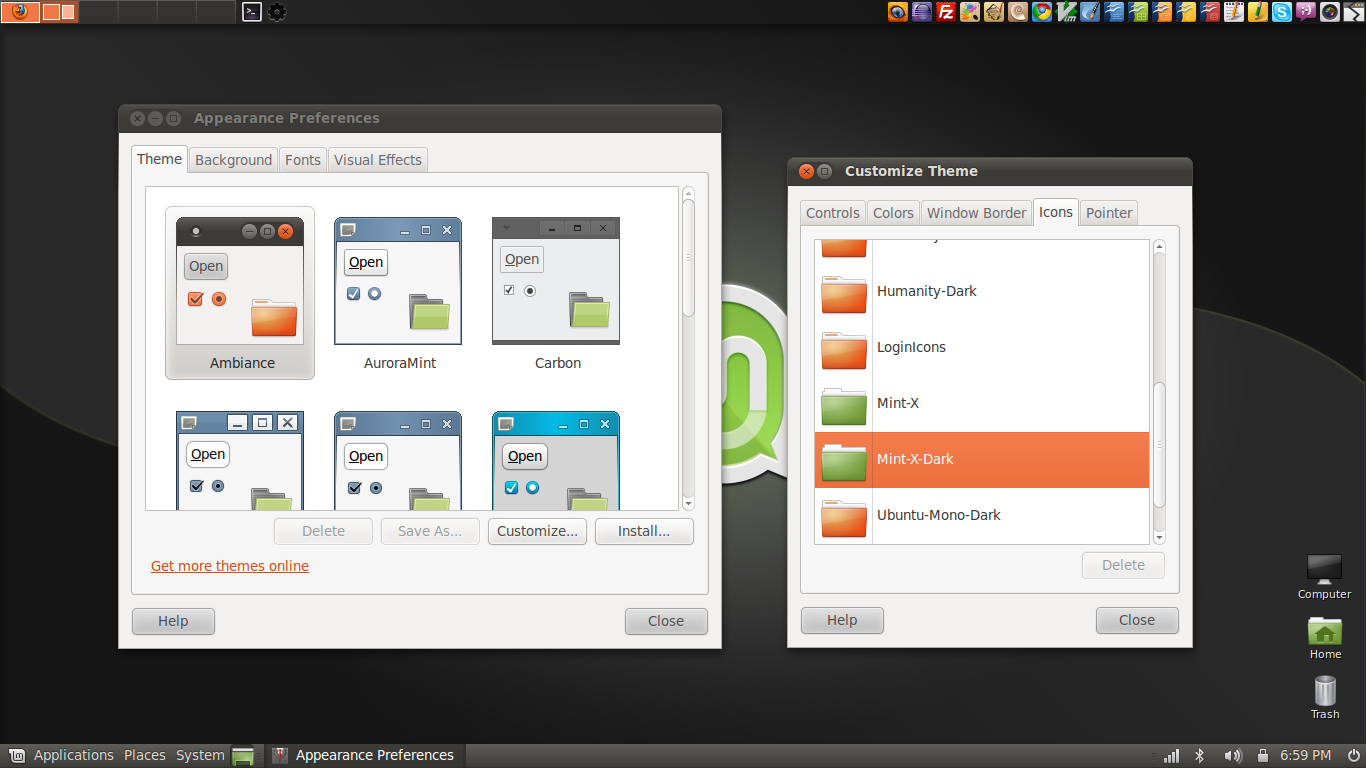Launch the camera webcam application icon
The image size is (1366, 768).
click(x=1330, y=12)
